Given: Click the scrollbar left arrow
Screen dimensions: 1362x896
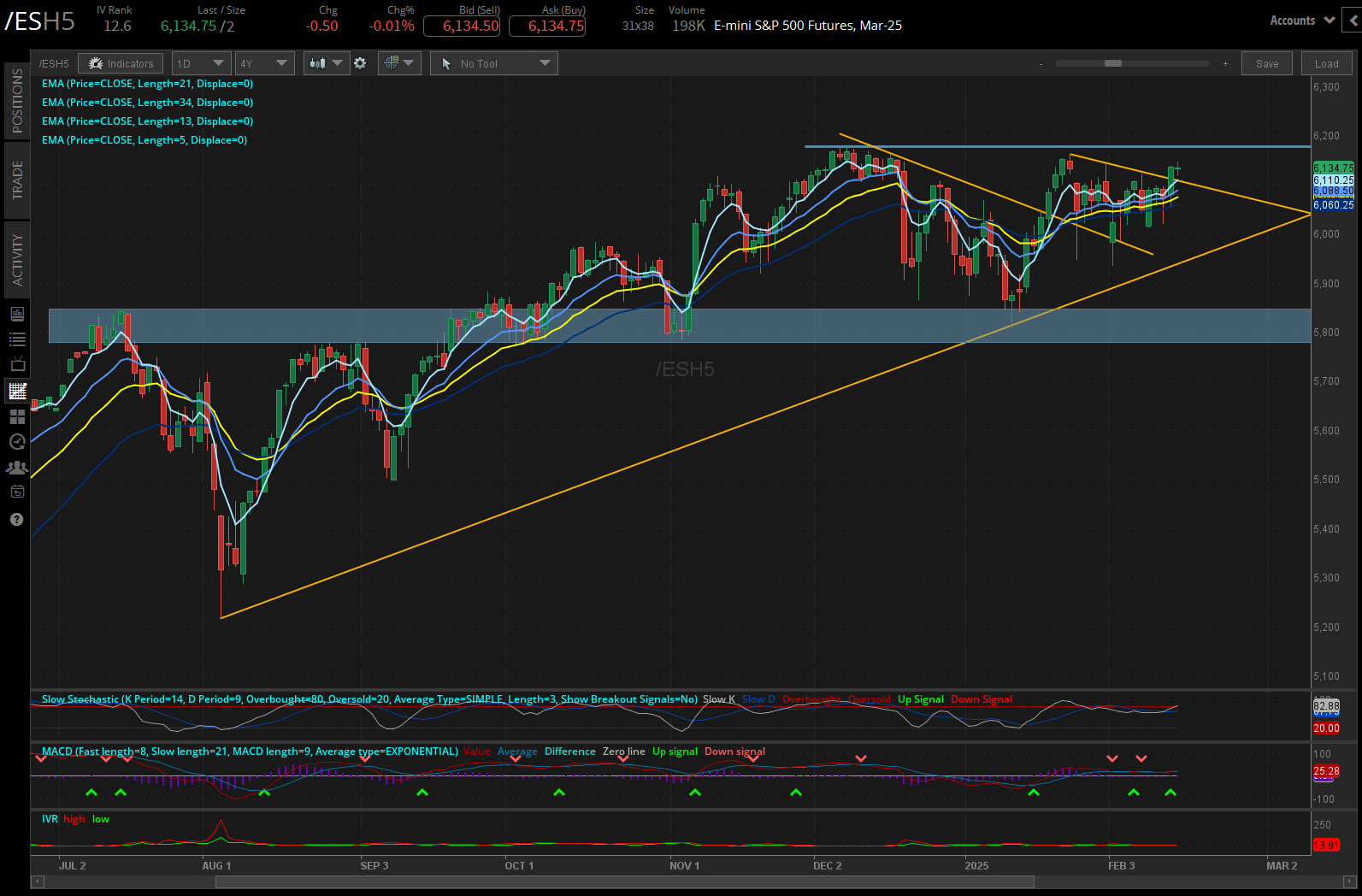Looking at the screenshot, I should [x=38, y=881].
